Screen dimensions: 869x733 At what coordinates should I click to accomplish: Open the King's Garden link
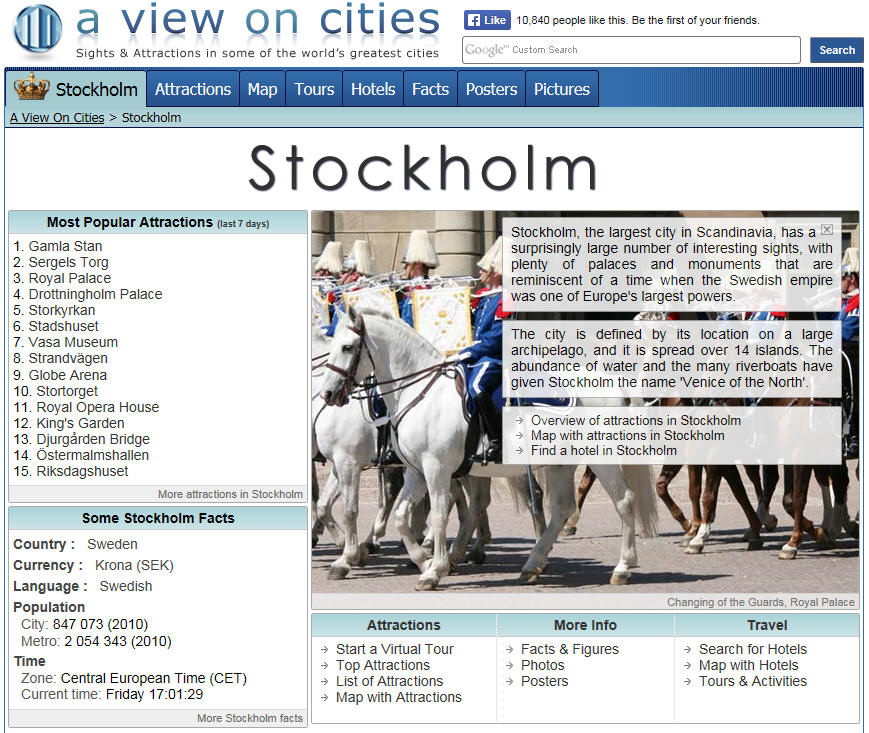click(80, 423)
